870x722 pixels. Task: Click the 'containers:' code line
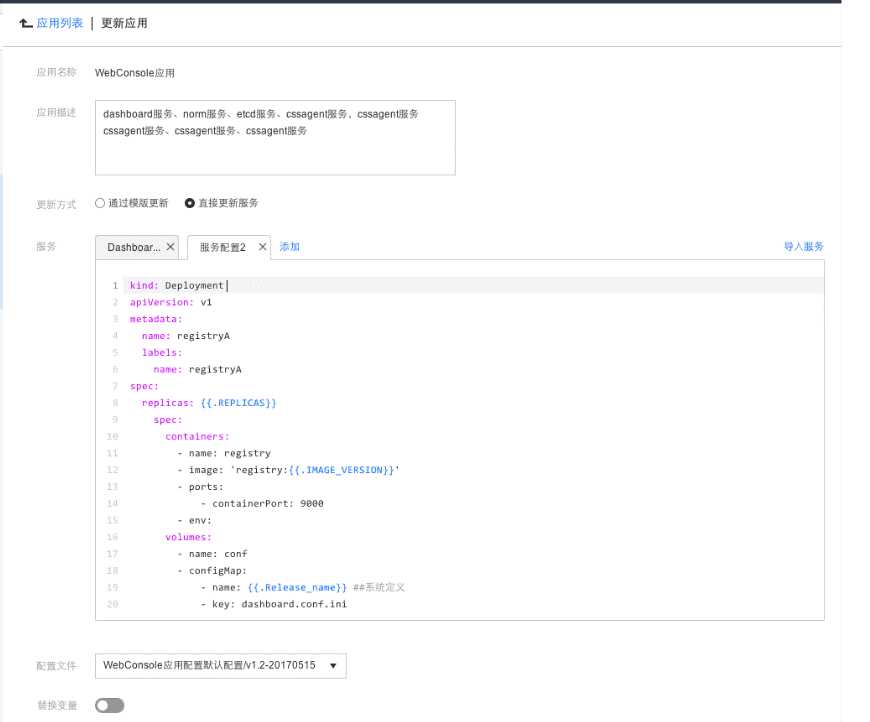pyautogui.click(x=197, y=437)
